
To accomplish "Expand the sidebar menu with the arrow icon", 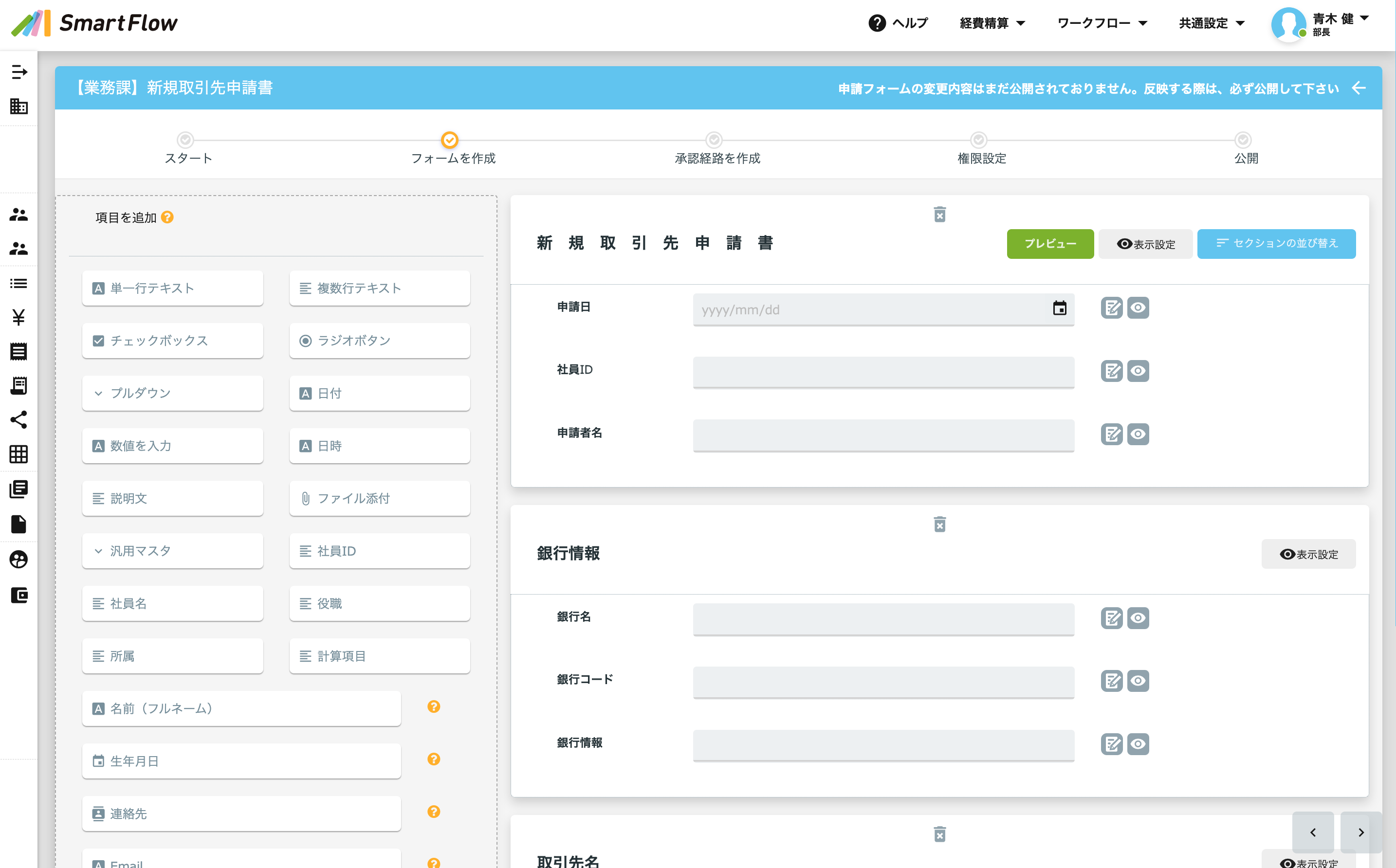I will pos(18,72).
